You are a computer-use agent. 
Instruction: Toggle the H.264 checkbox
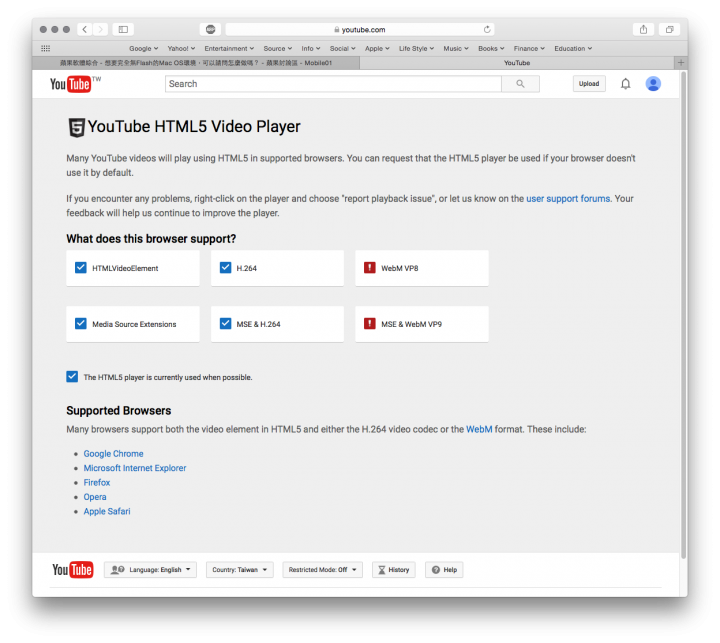pos(225,268)
